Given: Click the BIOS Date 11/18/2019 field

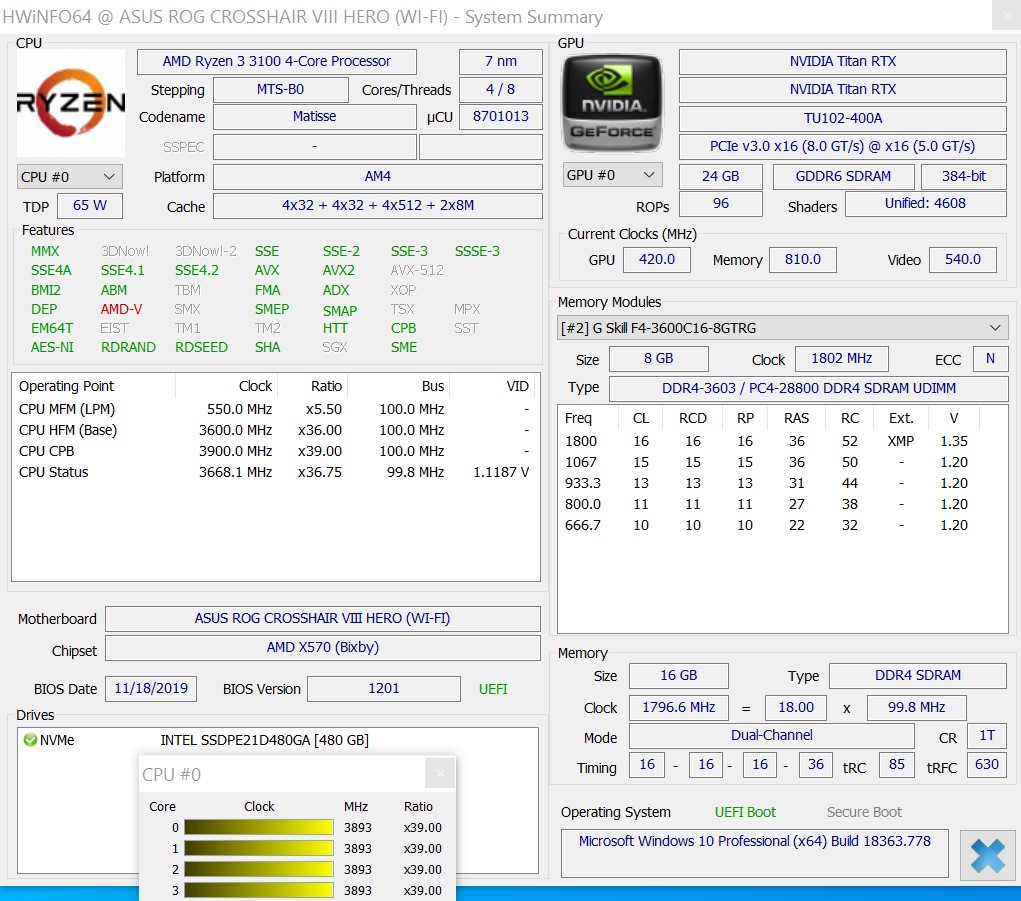Looking at the screenshot, I should tap(151, 689).
